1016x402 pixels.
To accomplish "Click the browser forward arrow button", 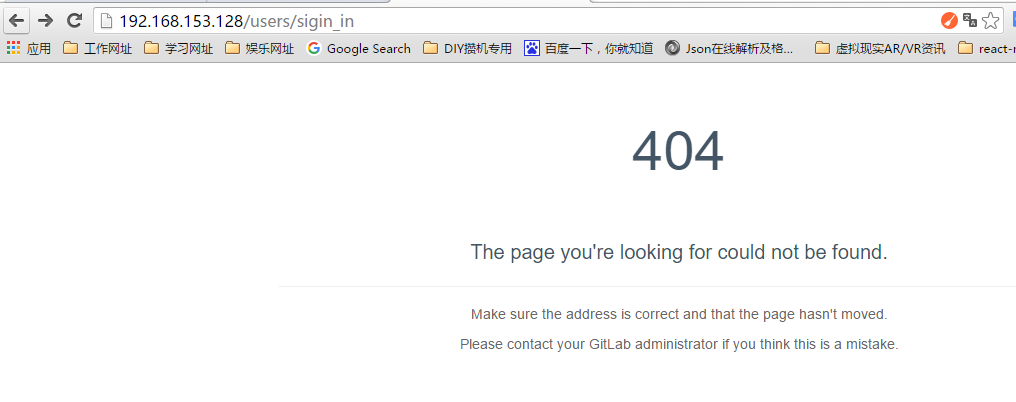I will click(45, 21).
